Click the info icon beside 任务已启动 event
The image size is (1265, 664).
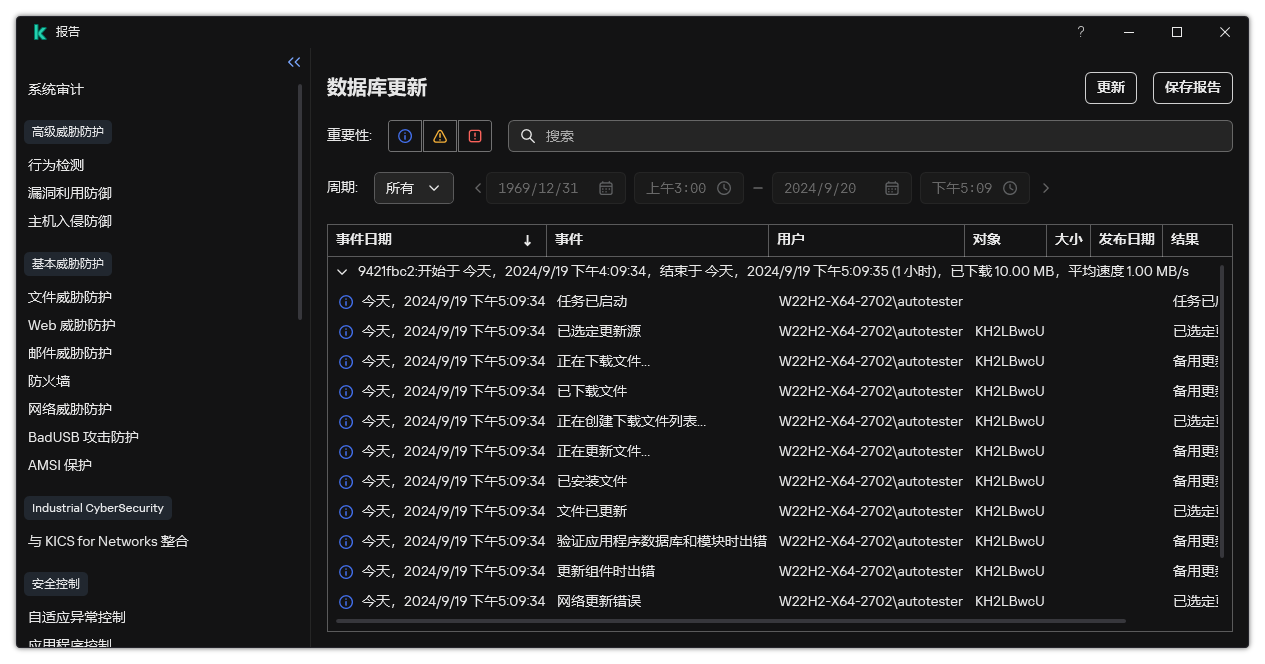point(346,301)
